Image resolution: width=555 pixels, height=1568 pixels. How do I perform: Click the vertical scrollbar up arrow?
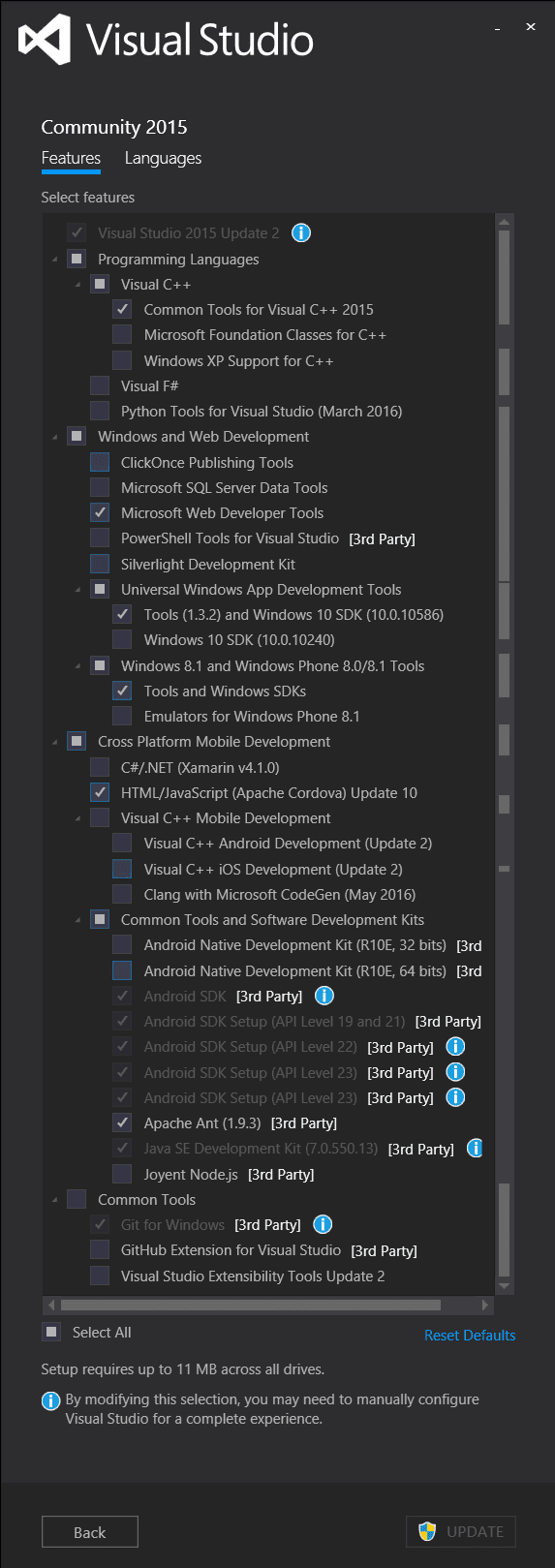click(x=504, y=222)
